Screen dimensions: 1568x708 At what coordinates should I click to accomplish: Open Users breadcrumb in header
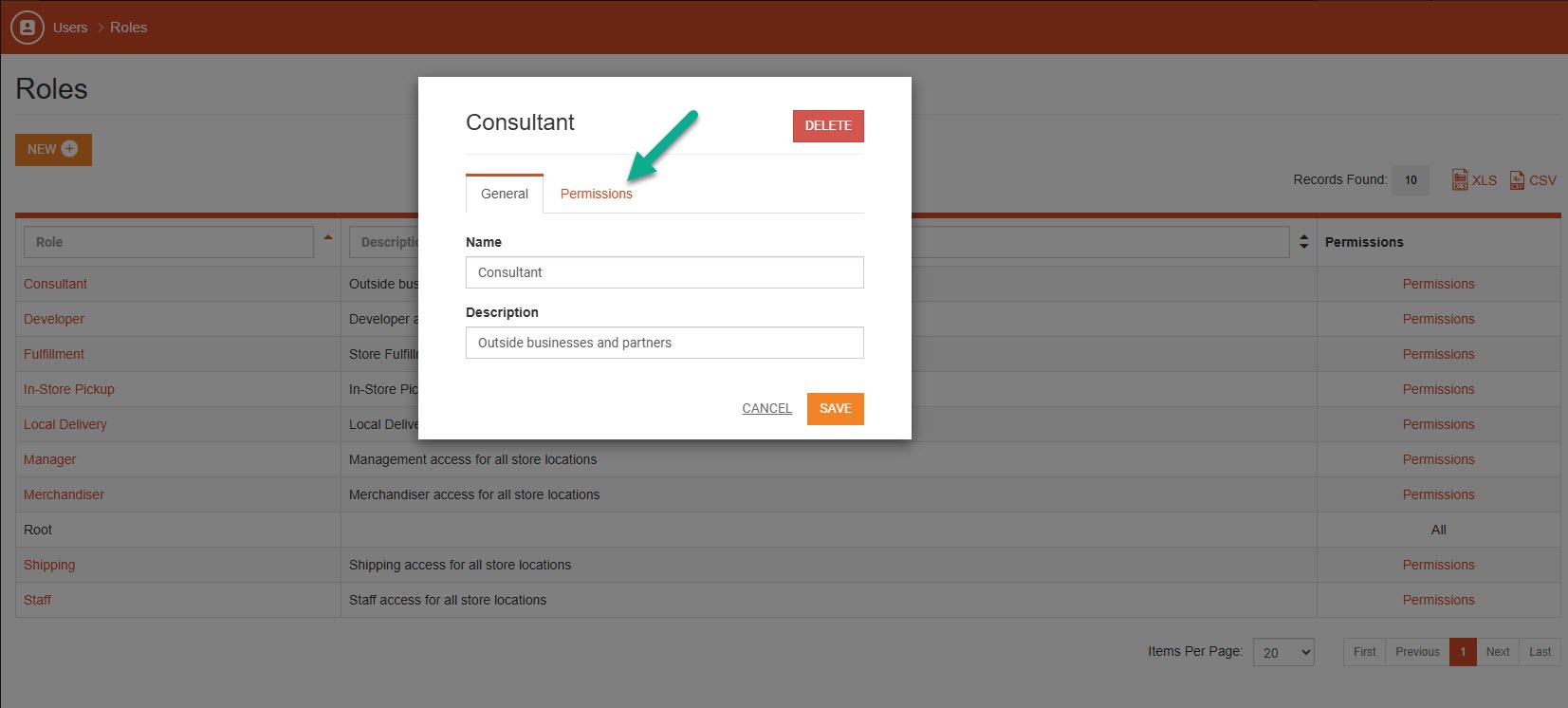pos(70,28)
